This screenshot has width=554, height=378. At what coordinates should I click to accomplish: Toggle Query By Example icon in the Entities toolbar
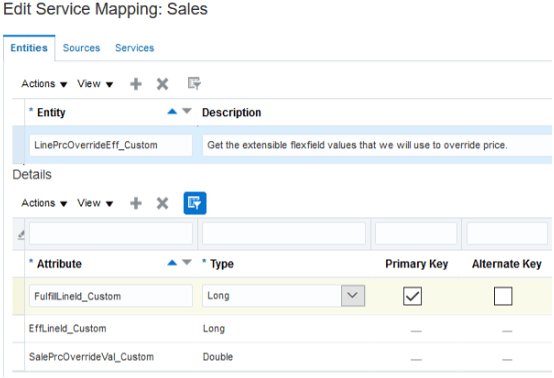pyautogui.click(x=194, y=83)
